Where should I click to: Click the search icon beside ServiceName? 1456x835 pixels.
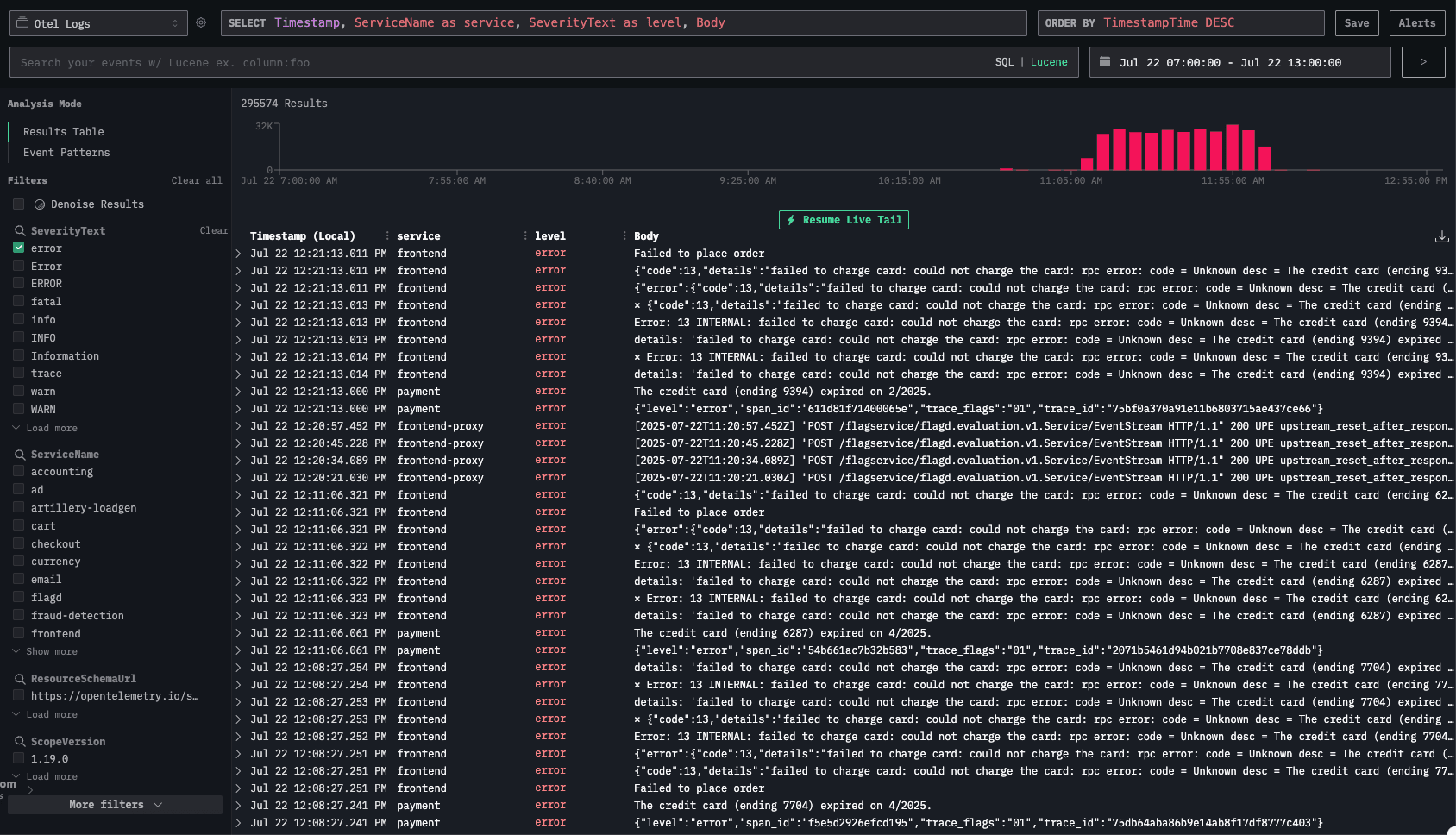coord(20,455)
